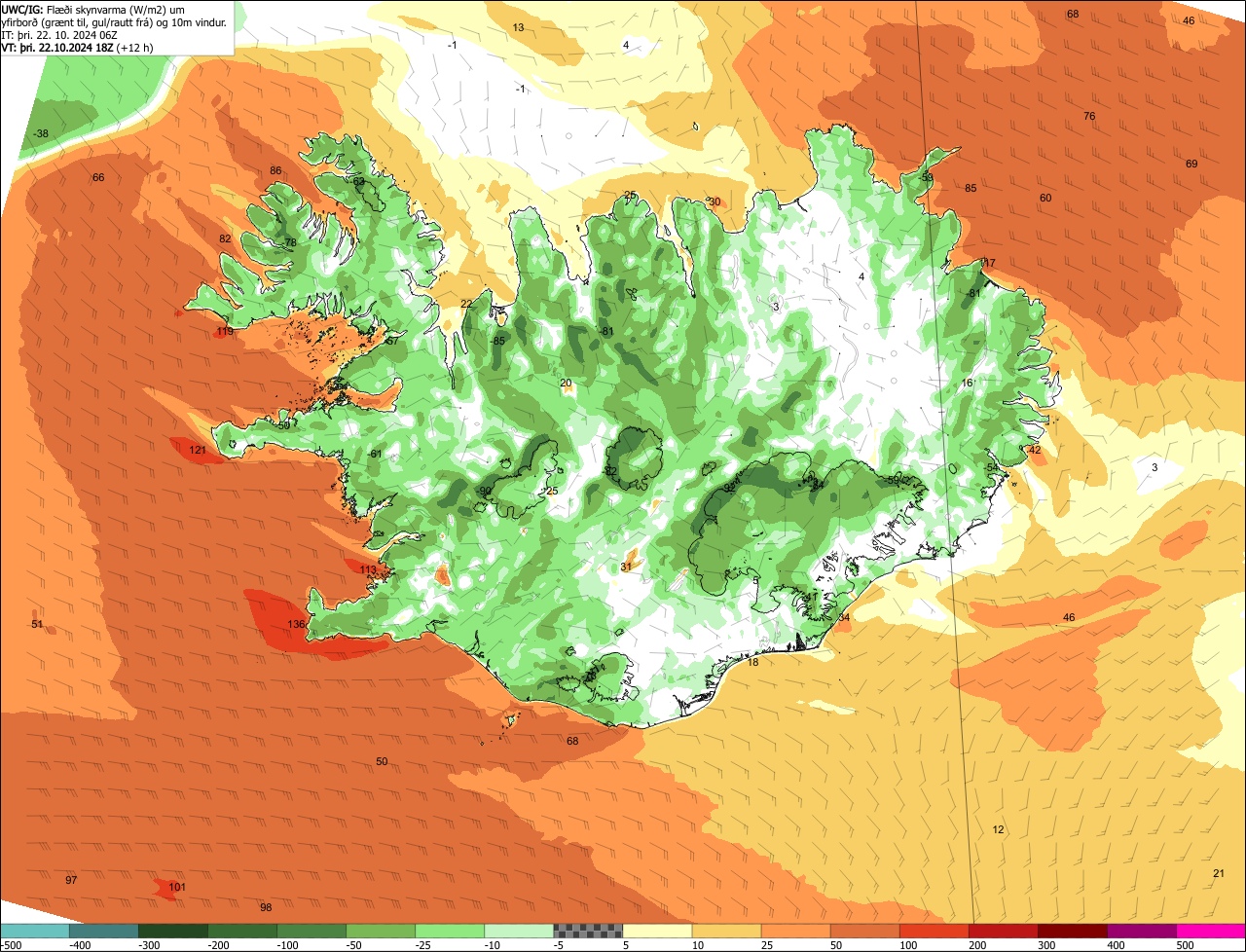
Task: Click the map value 76 in the northeast sea
Action: pos(1089,116)
